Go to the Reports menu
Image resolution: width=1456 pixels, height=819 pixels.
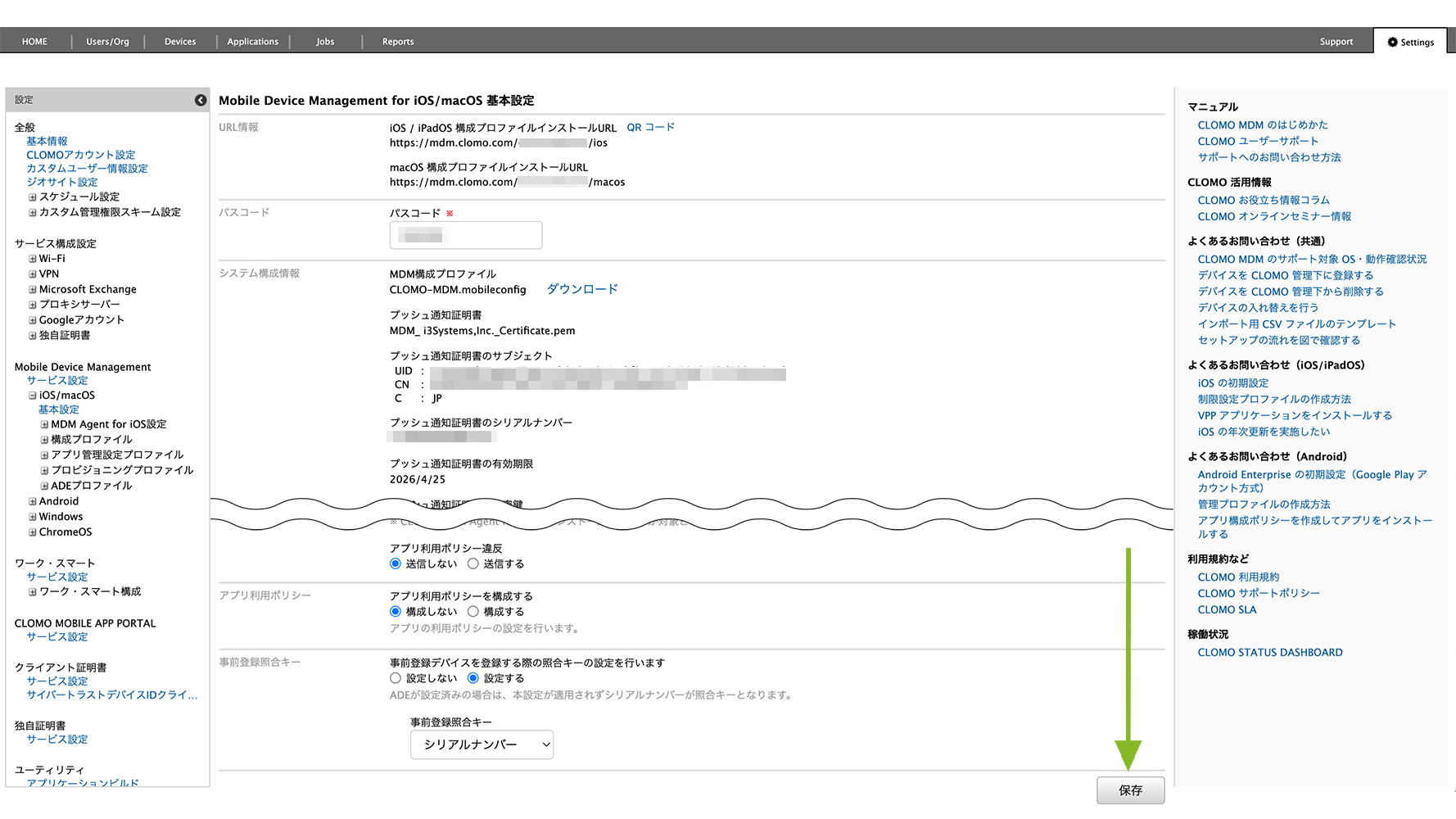398,42
